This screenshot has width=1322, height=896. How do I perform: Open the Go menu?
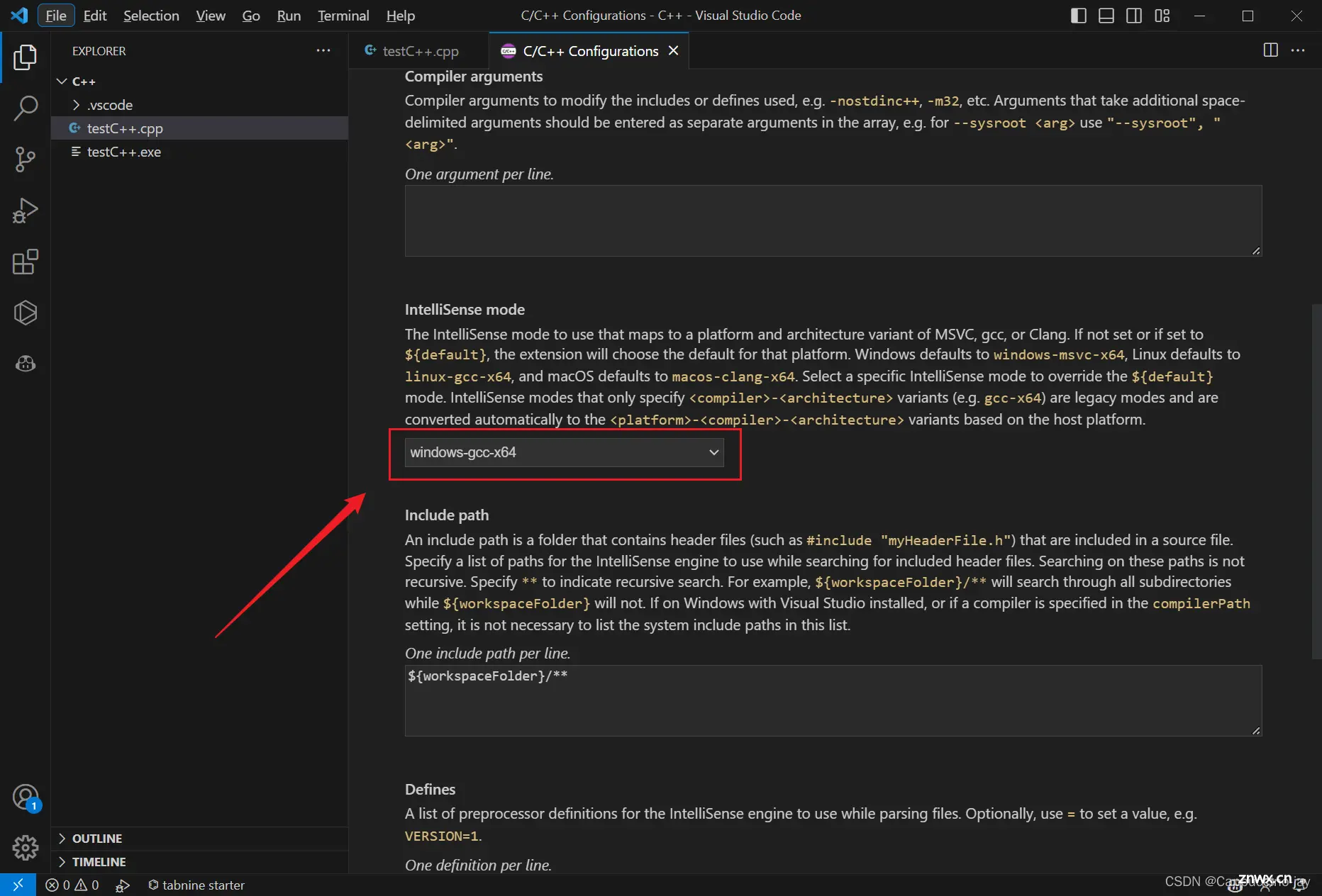tap(251, 16)
